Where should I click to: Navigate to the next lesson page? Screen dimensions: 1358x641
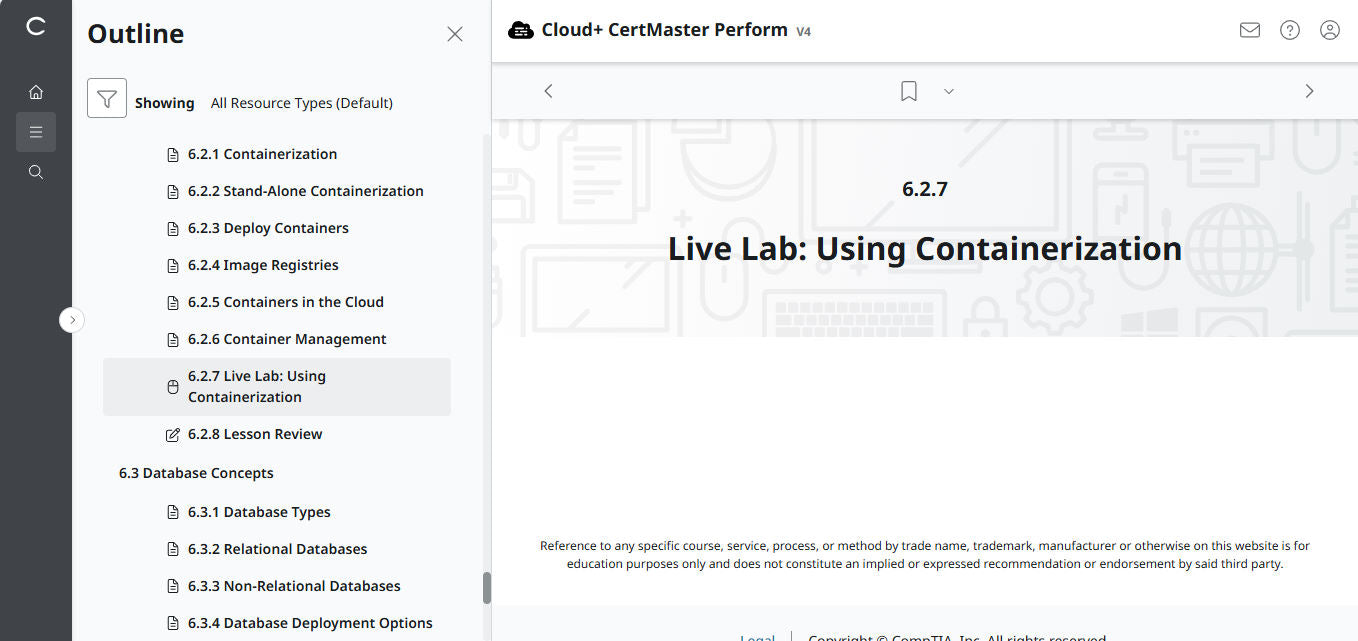1309,90
